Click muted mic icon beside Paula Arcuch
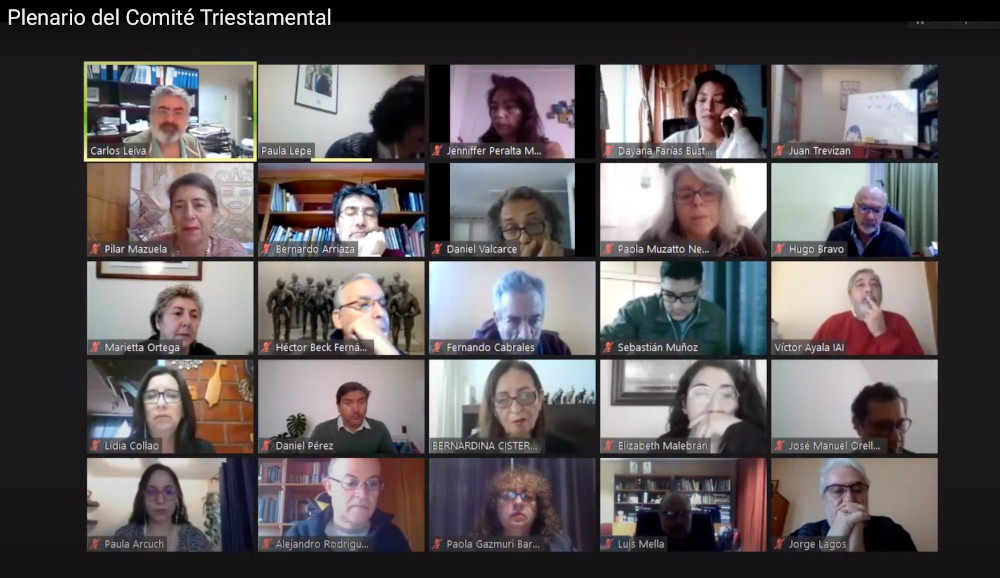The image size is (1000, 578). [96, 544]
